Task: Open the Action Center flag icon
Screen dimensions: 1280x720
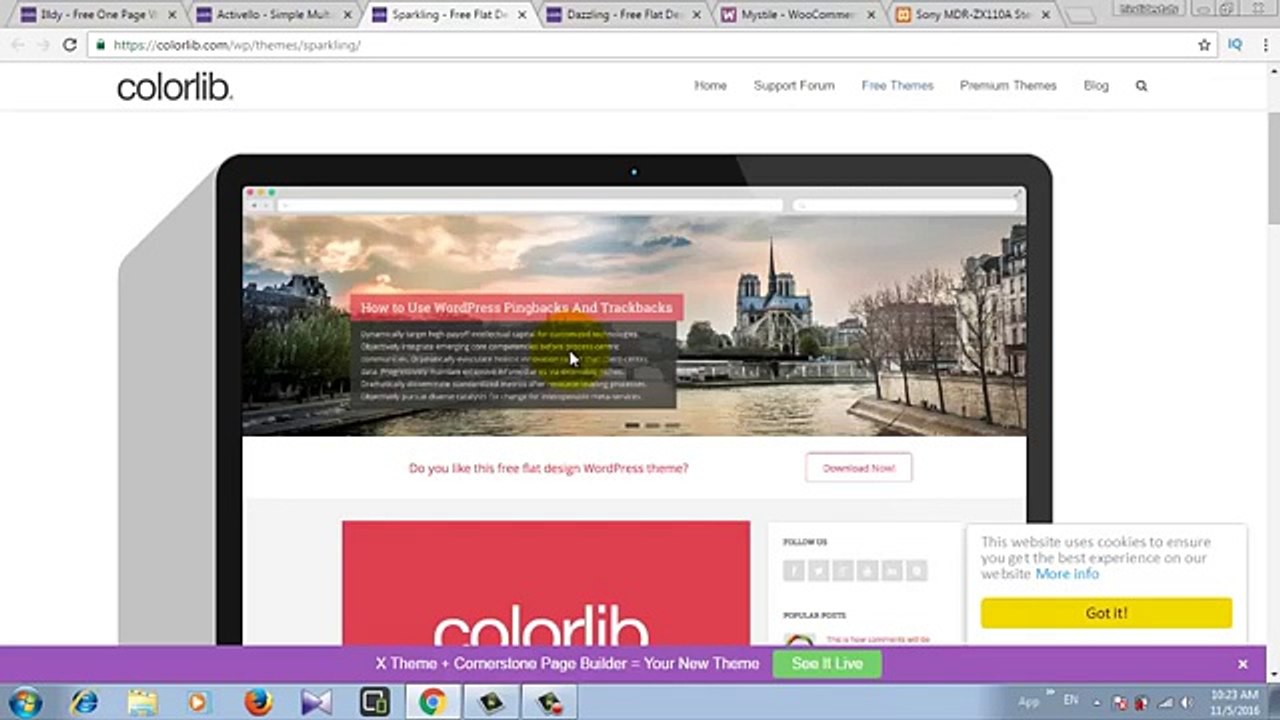Action: [1120, 703]
